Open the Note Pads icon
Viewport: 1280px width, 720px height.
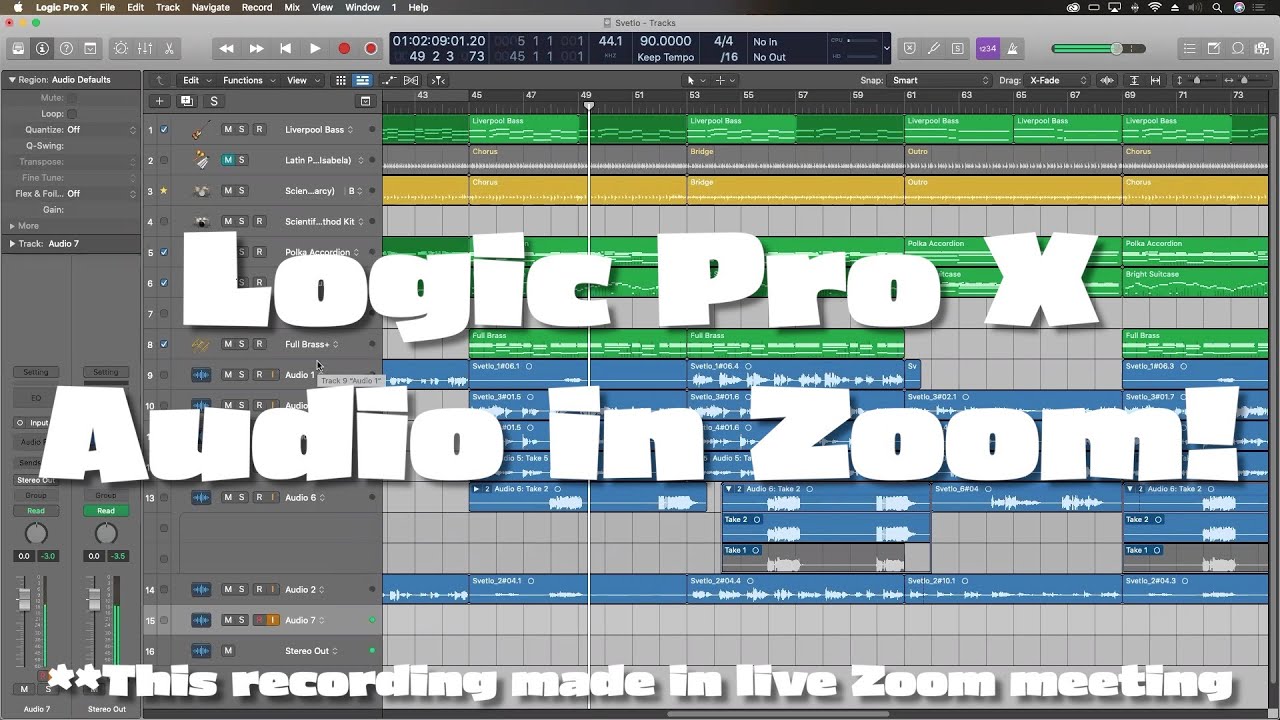[x=1214, y=48]
